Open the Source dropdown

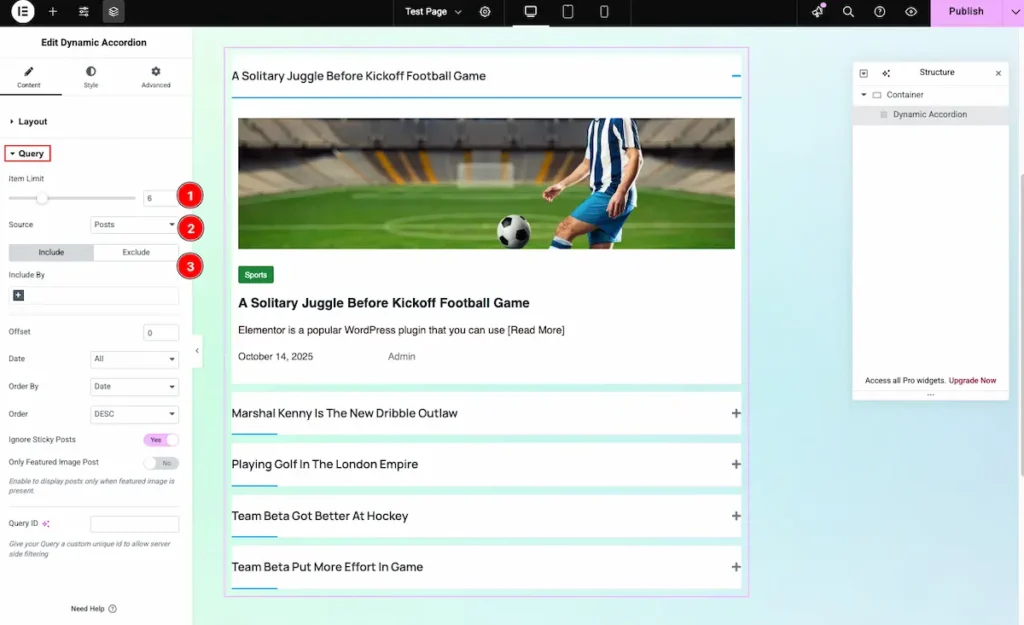[134, 225]
